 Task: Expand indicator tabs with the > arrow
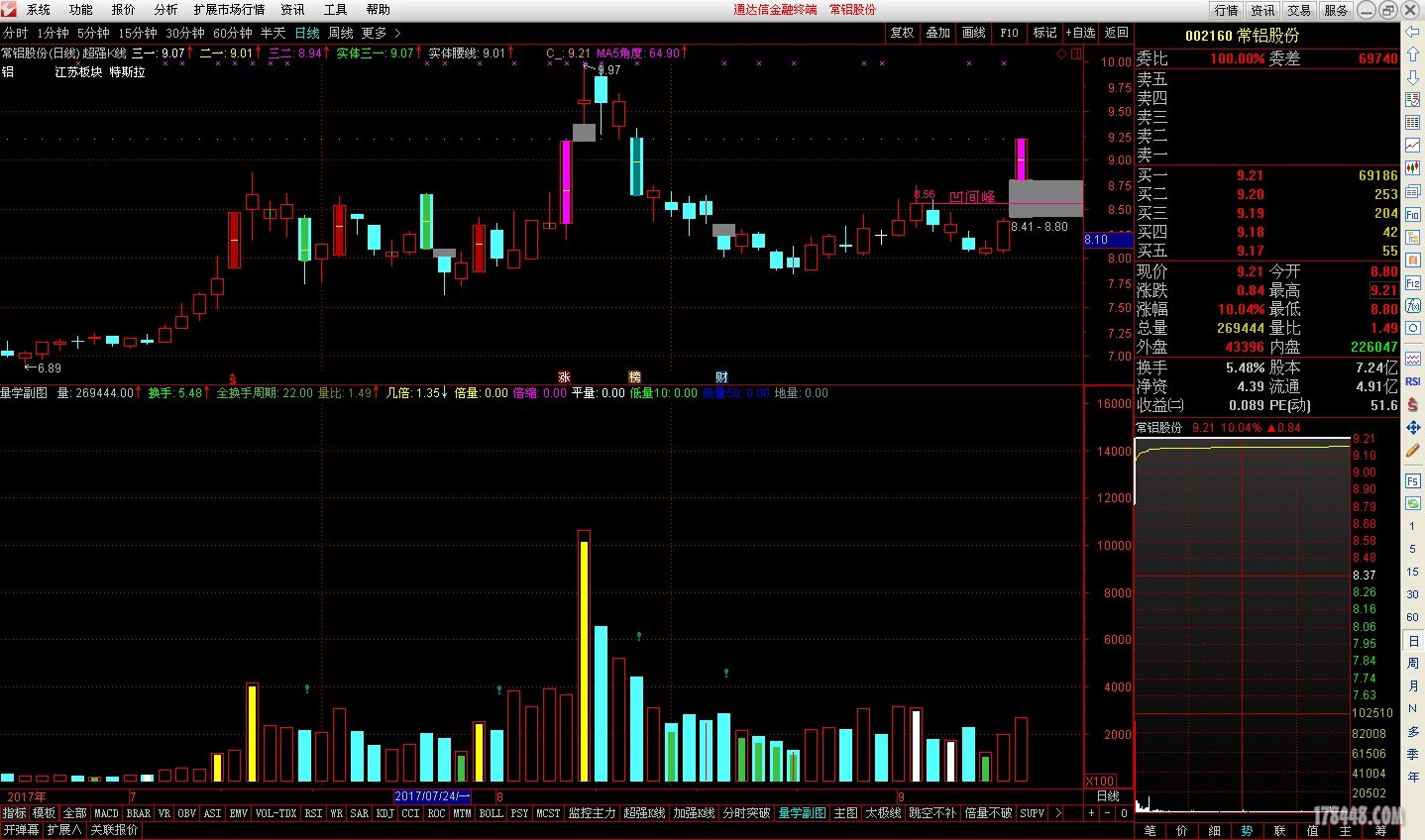click(1057, 813)
